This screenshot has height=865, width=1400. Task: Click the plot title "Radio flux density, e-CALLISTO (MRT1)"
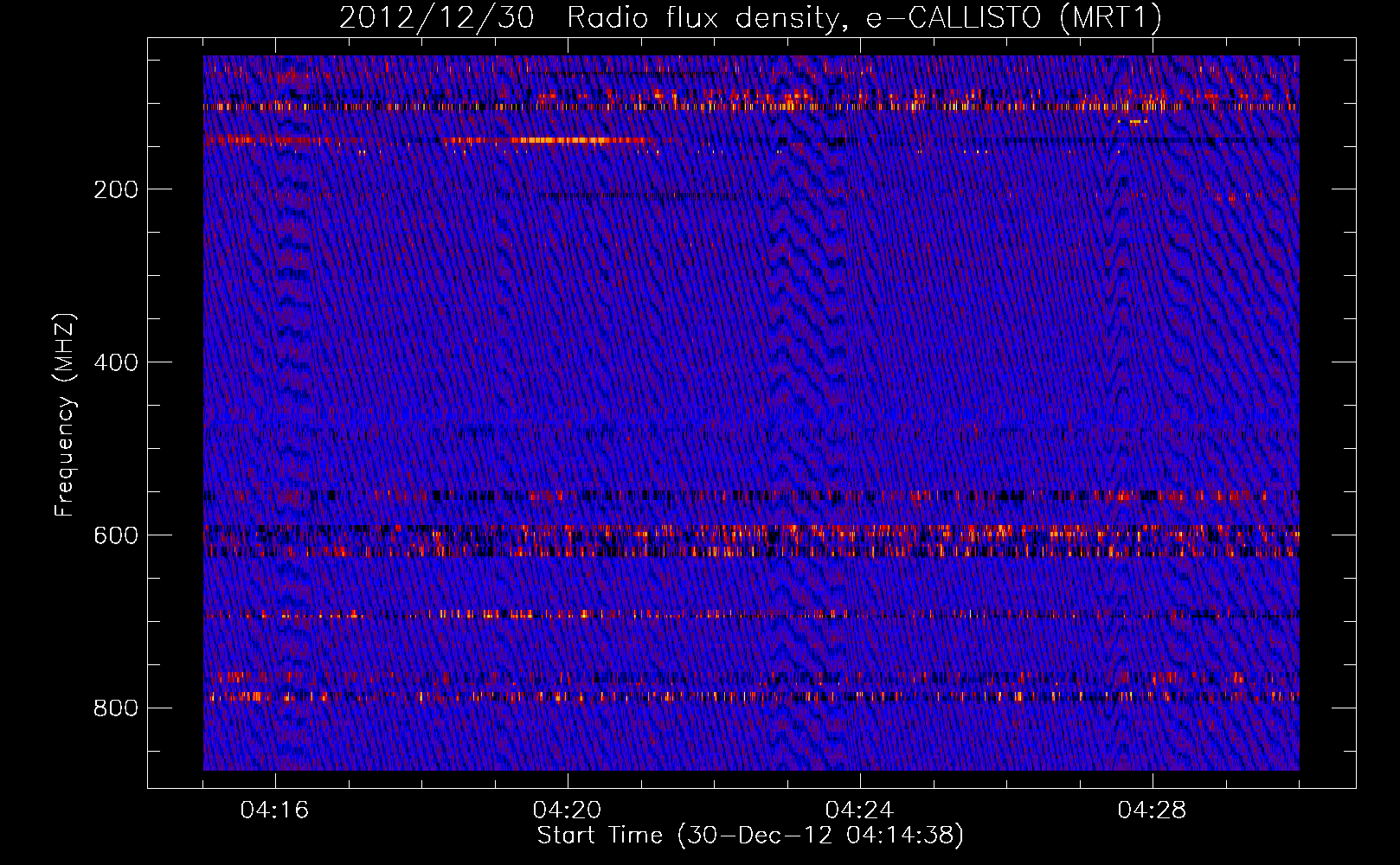[x=864, y=18]
